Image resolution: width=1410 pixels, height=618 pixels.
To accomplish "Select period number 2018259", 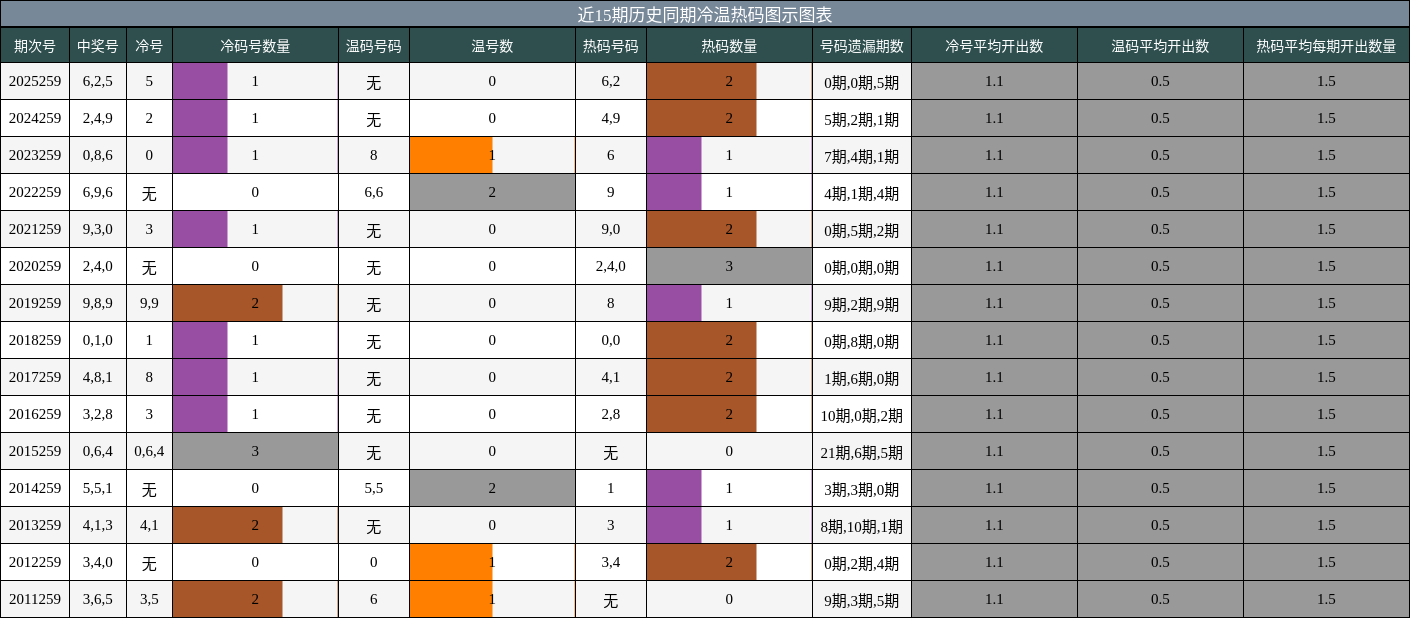I will coord(35,340).
